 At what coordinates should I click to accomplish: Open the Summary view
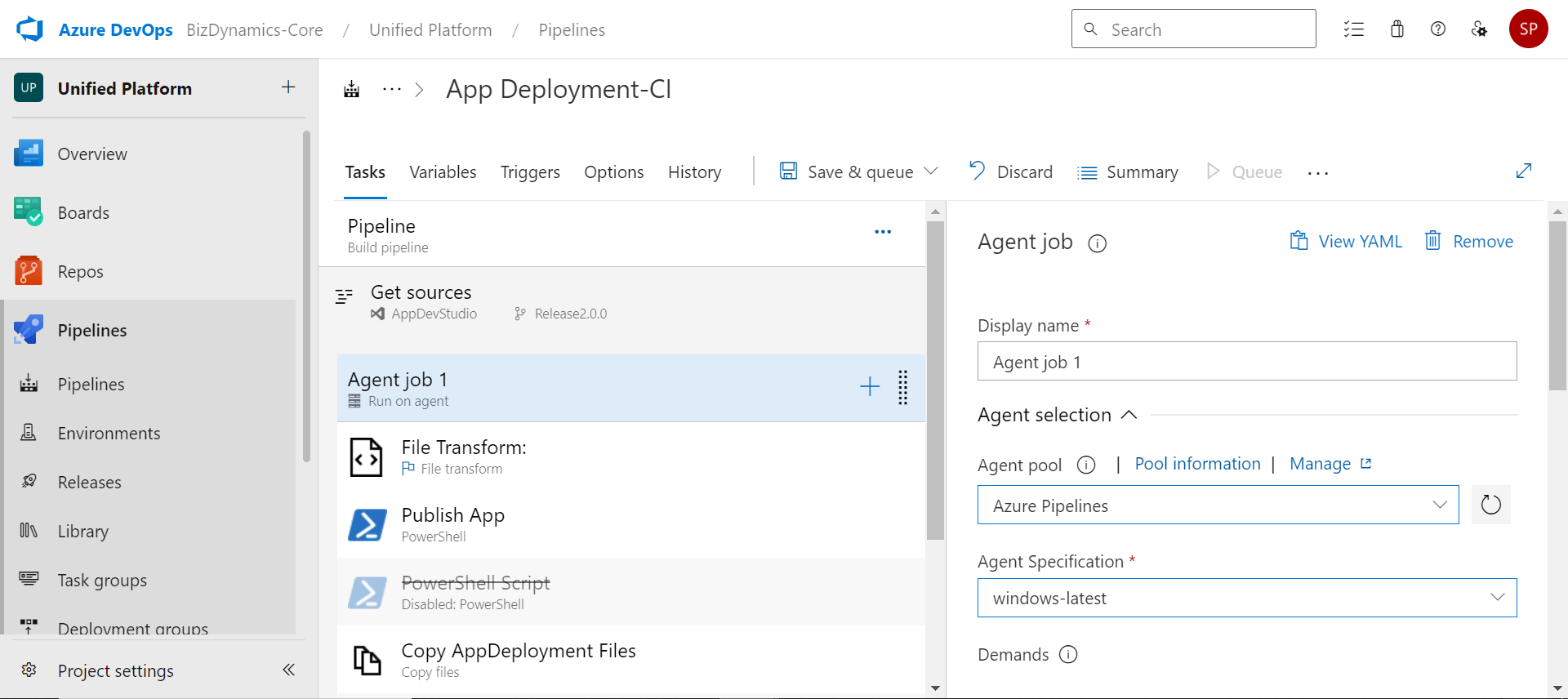pyautogui.click(x=1128, y=172)
